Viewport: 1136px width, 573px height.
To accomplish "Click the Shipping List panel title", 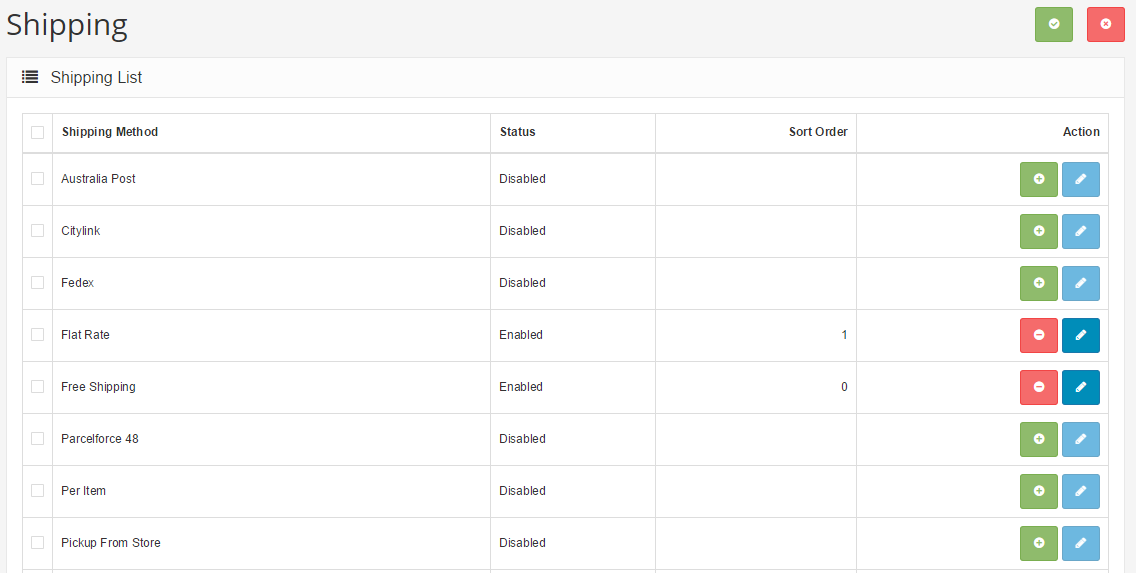I will 96,78.
